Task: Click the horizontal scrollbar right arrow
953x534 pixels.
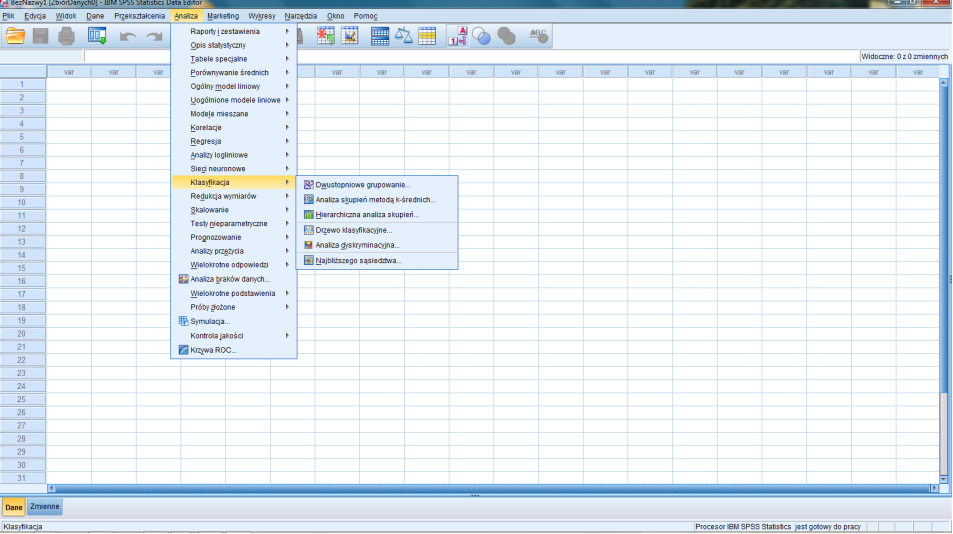Action: [934, 488]
